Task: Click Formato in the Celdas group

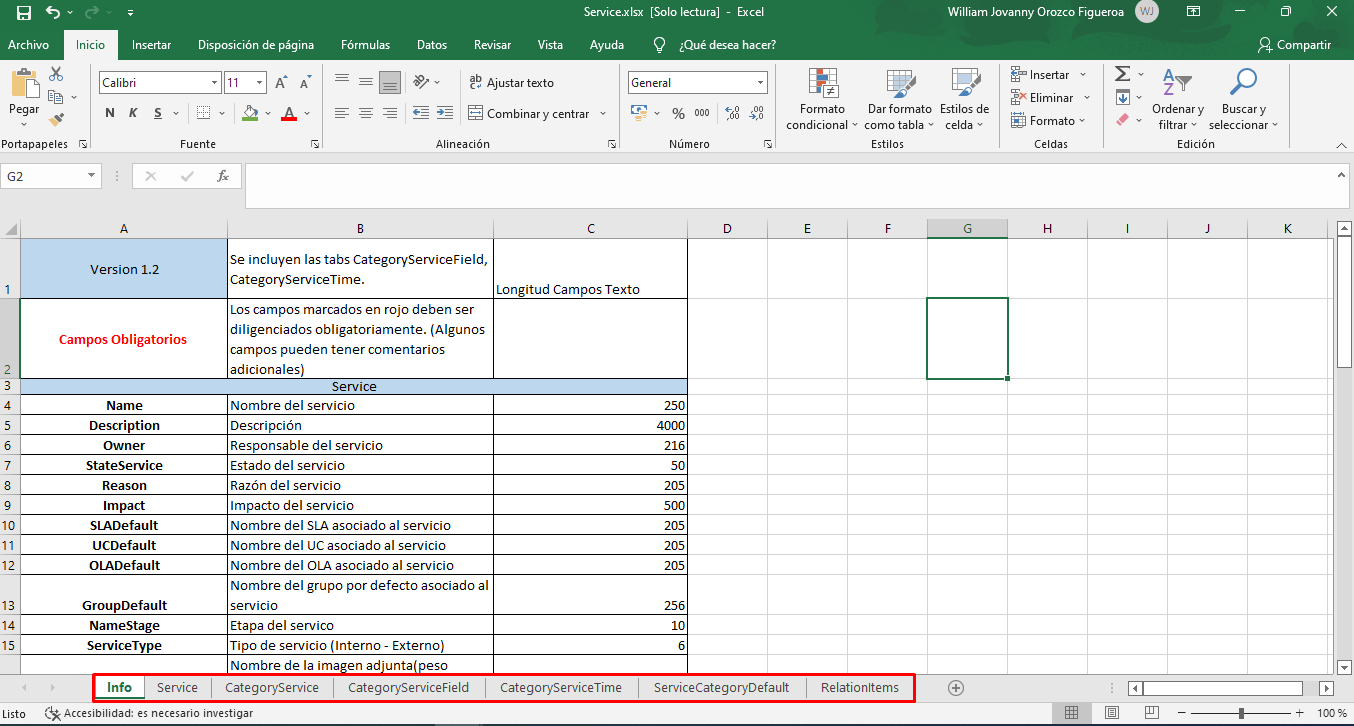Action: tap(1047, 121)
